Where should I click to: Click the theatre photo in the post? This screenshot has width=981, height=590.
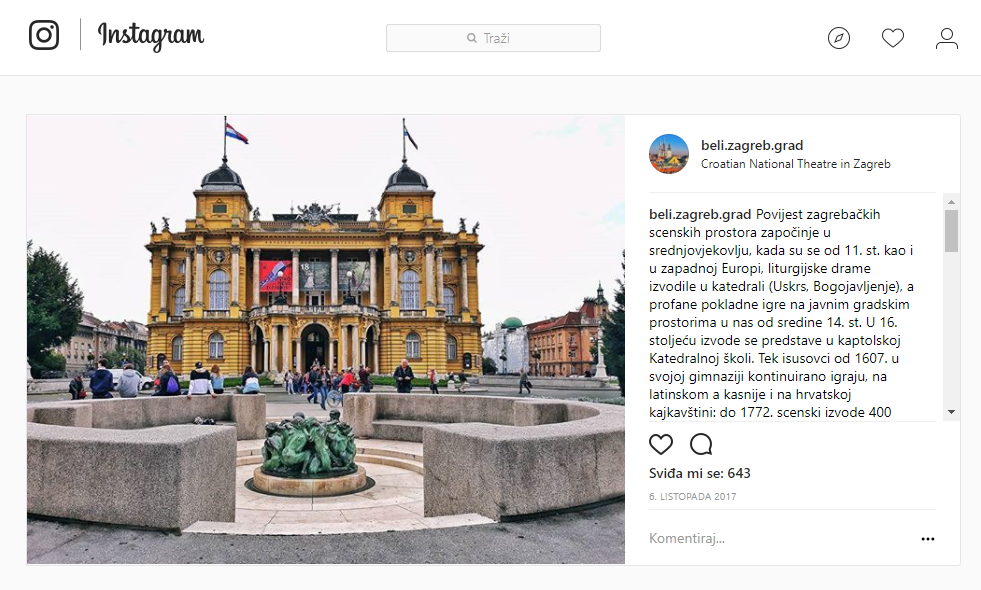click(x=326, y=340)
